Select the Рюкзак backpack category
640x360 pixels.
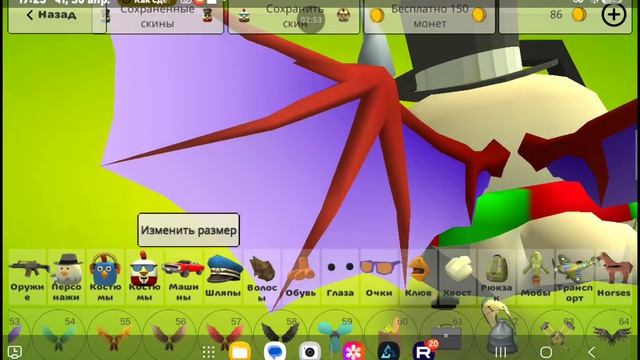tap(496, 277)
